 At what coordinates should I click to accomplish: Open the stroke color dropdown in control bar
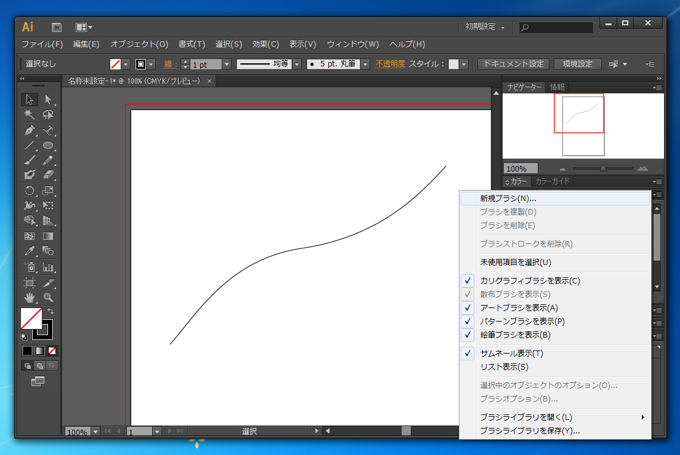tap(151, 64)
